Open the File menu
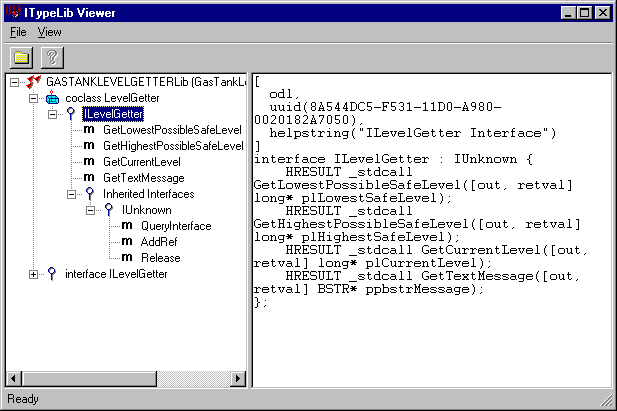This screenshot has width=617, height=411. [18, 32]
